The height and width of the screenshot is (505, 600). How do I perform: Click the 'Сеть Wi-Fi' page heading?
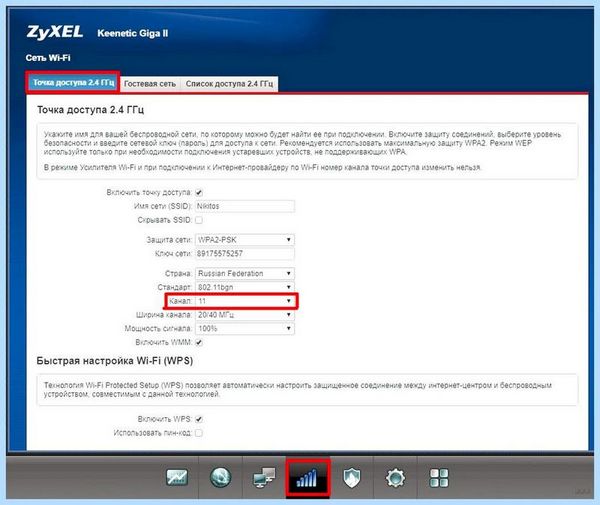click(48, 58)
